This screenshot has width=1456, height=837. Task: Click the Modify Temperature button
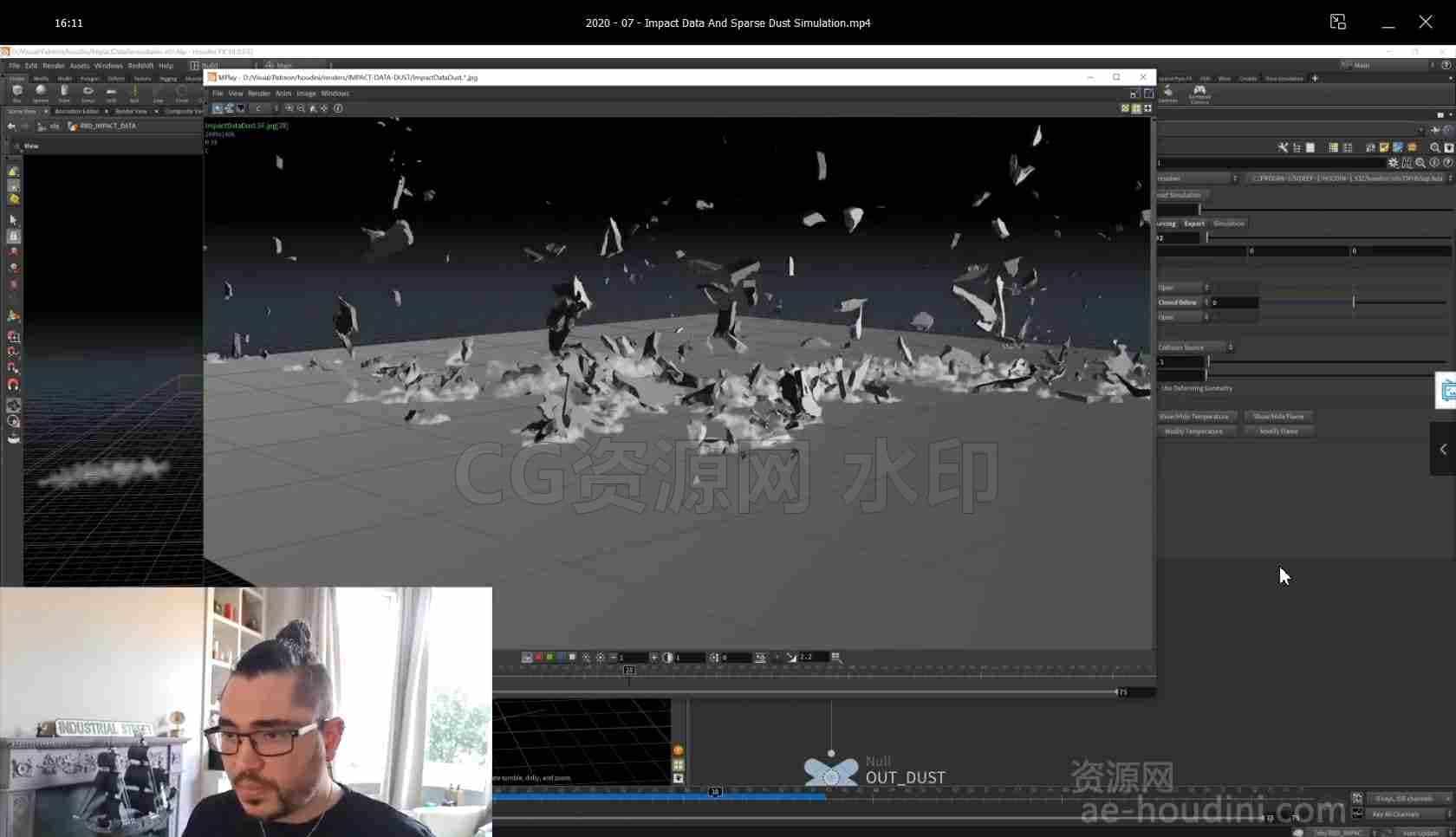pyautogui.click(x=1193, y=431)
